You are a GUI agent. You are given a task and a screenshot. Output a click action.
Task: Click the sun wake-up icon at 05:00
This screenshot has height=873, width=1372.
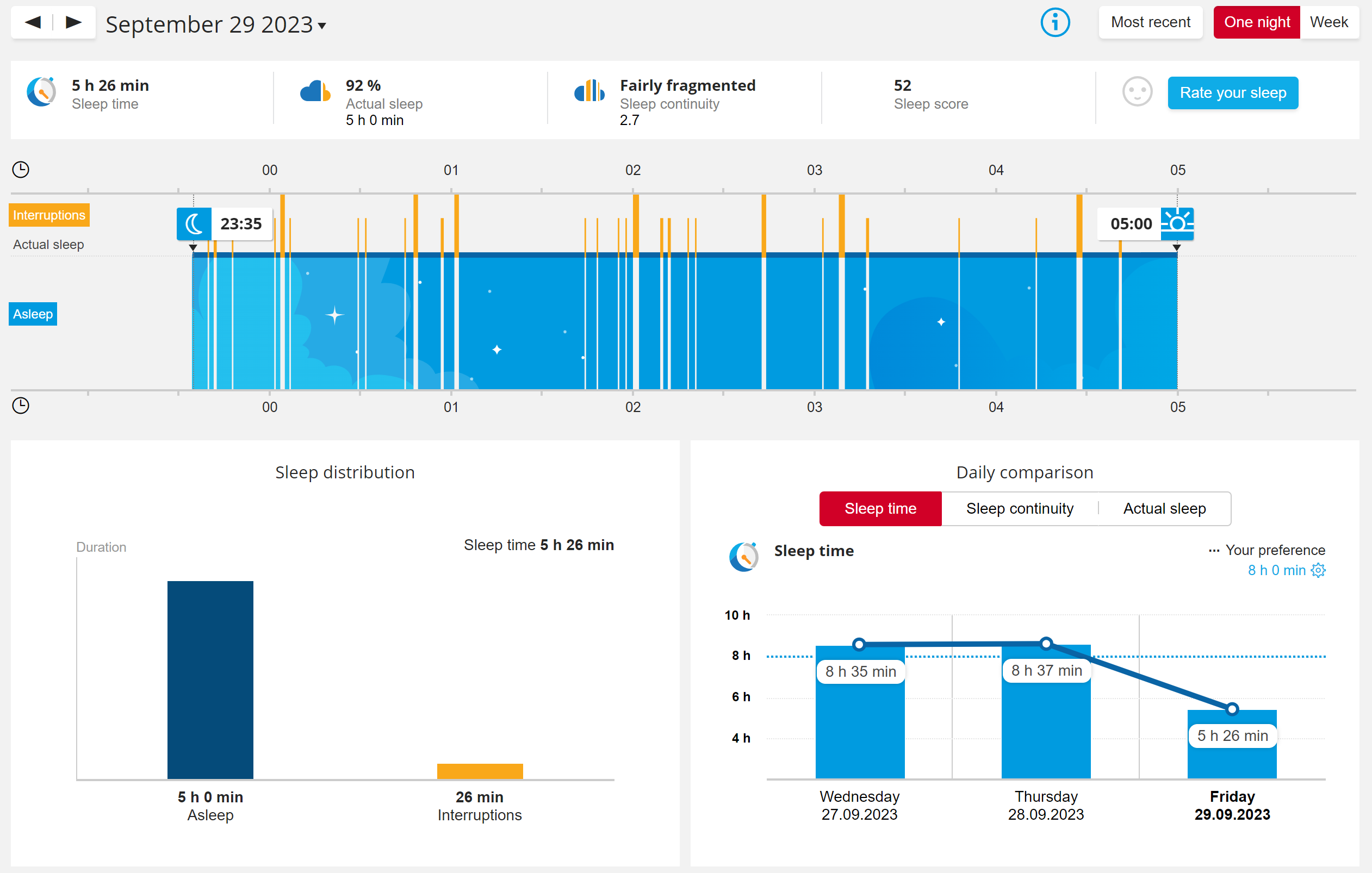click(1177, 224)
